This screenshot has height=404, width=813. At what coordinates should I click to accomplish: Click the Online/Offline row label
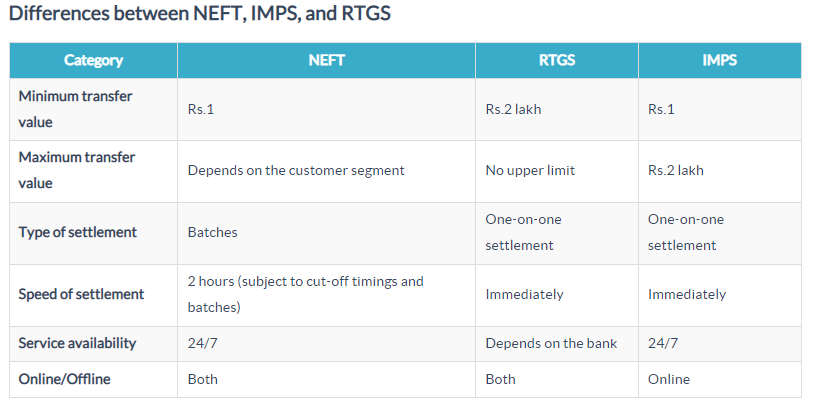(65, 379)
